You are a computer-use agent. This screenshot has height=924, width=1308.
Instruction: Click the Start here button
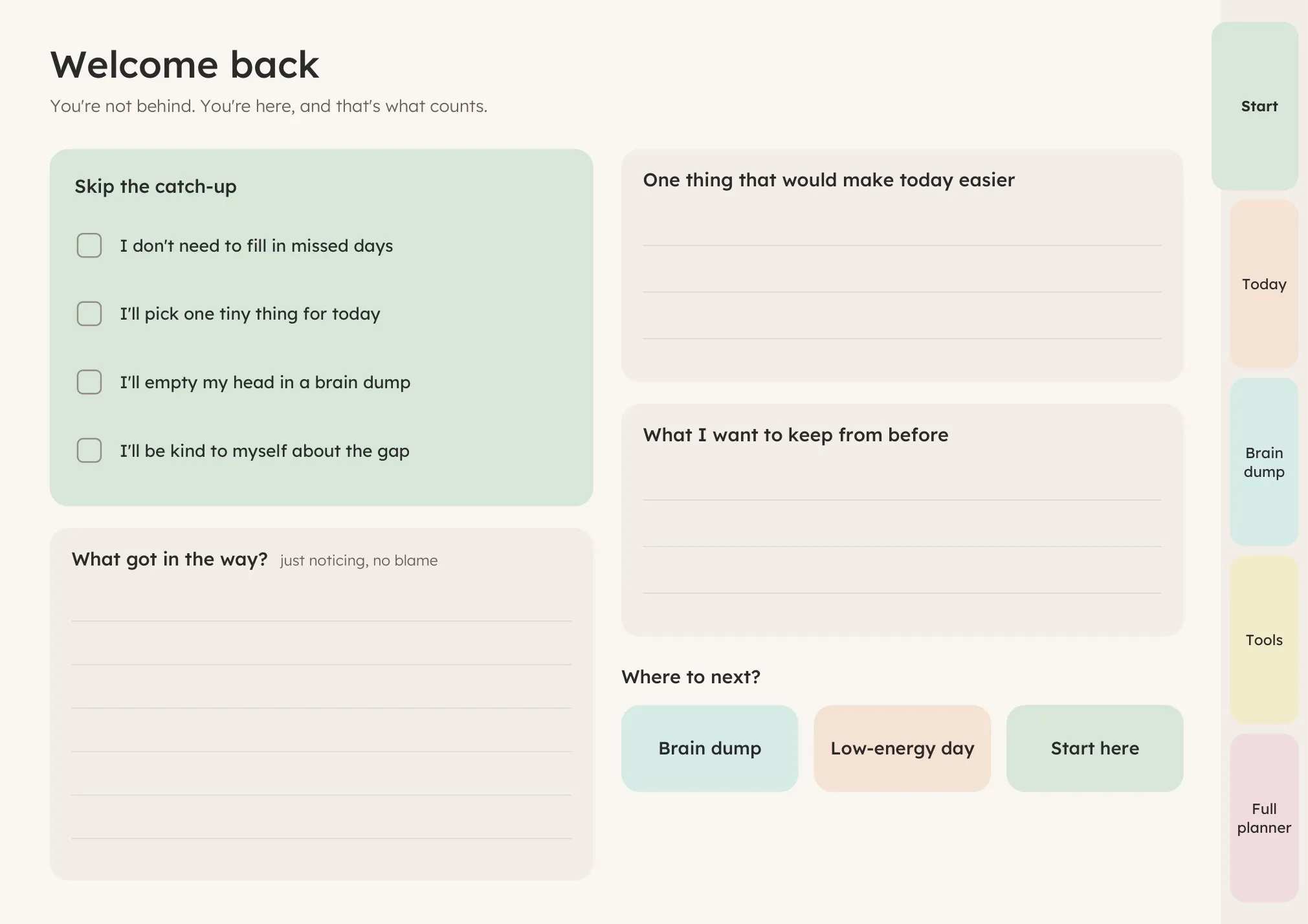[x=1094, y=749]
